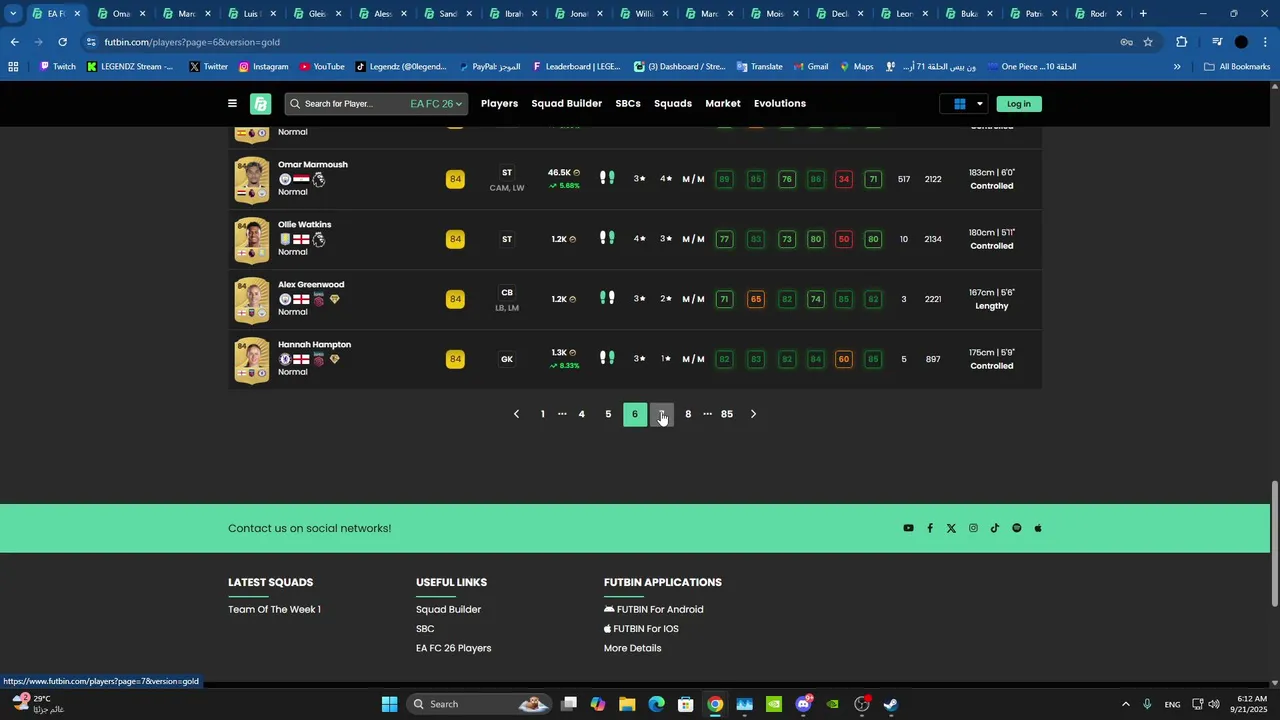Open the Squad Builder menu
The height and width of the screenshot is (720, 1280).
coord(566,104)
